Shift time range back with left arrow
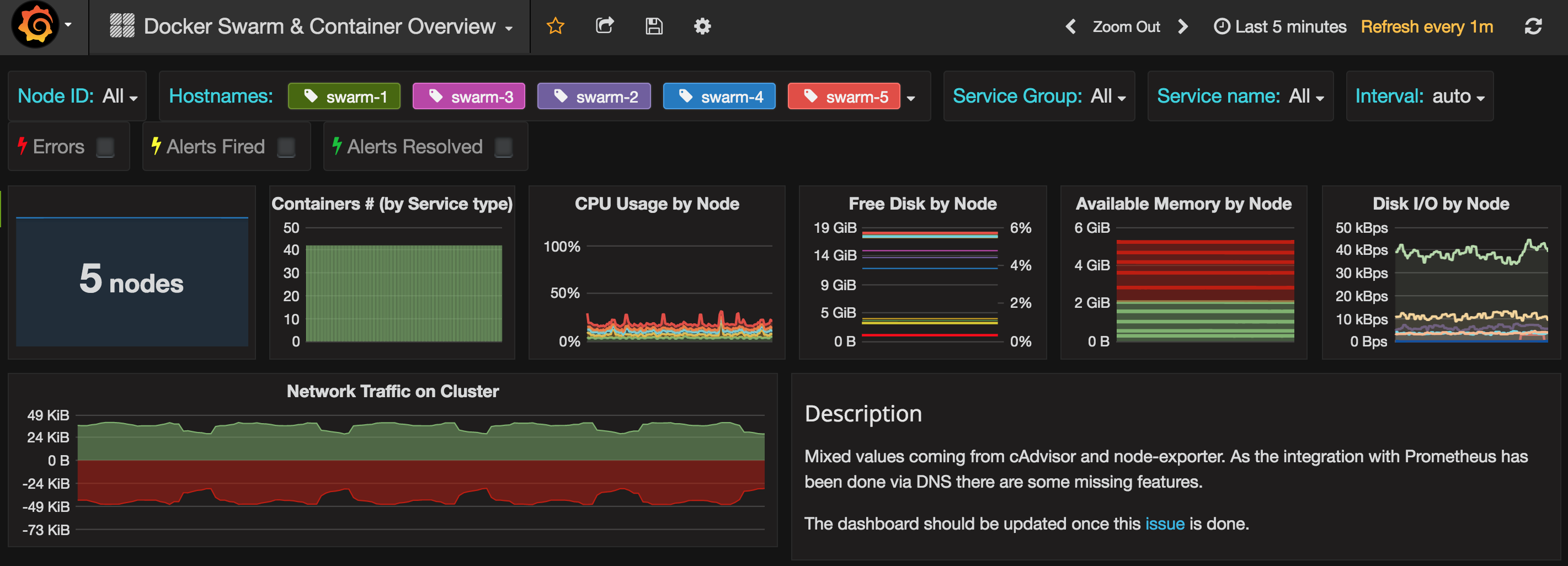Image resolution: width=1568 pixels, height=566 pixels. pos(1071,27)
